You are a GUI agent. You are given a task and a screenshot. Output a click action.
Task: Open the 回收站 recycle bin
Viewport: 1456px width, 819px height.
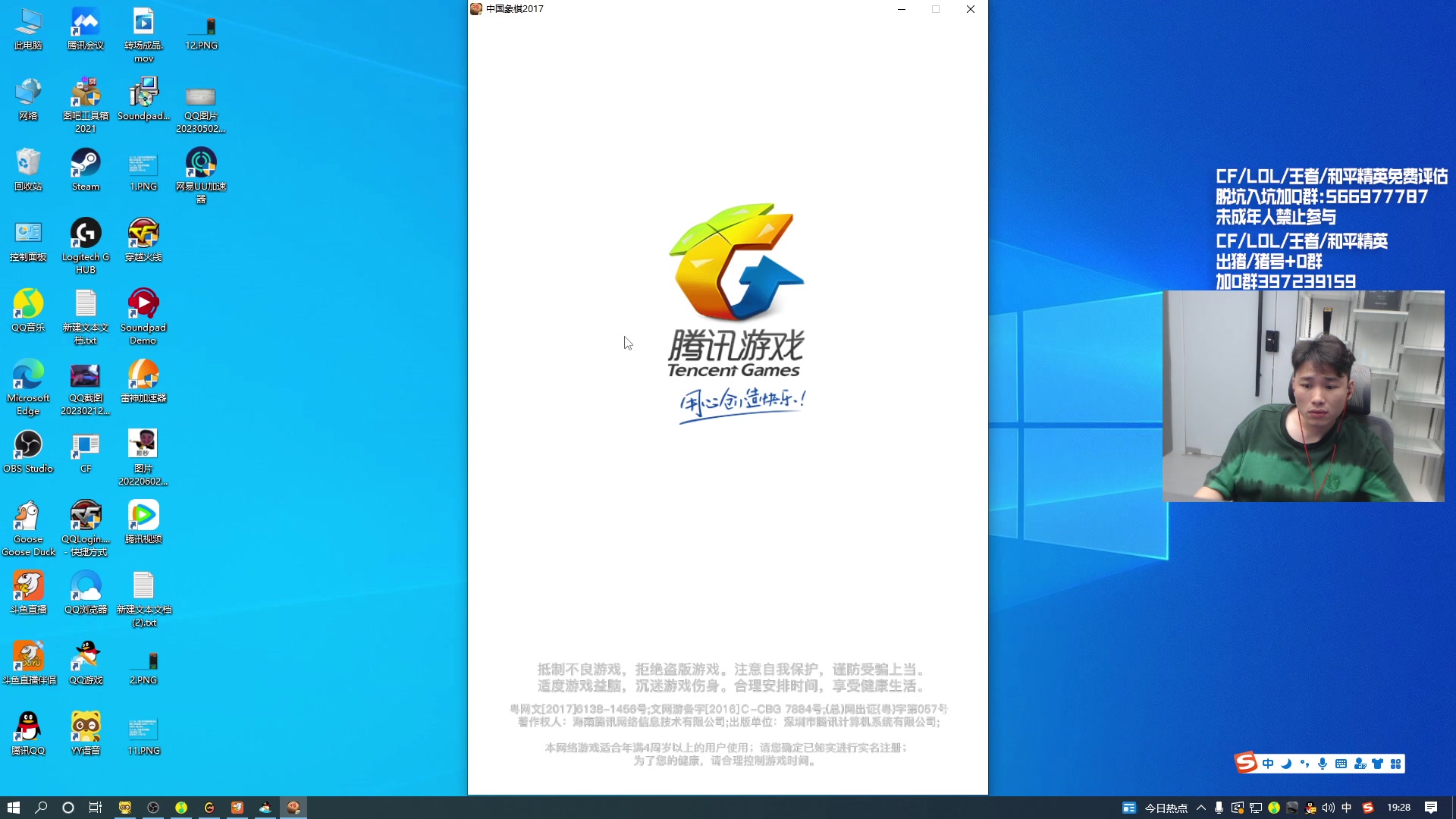pyautogui.click(x=28, y=170)
